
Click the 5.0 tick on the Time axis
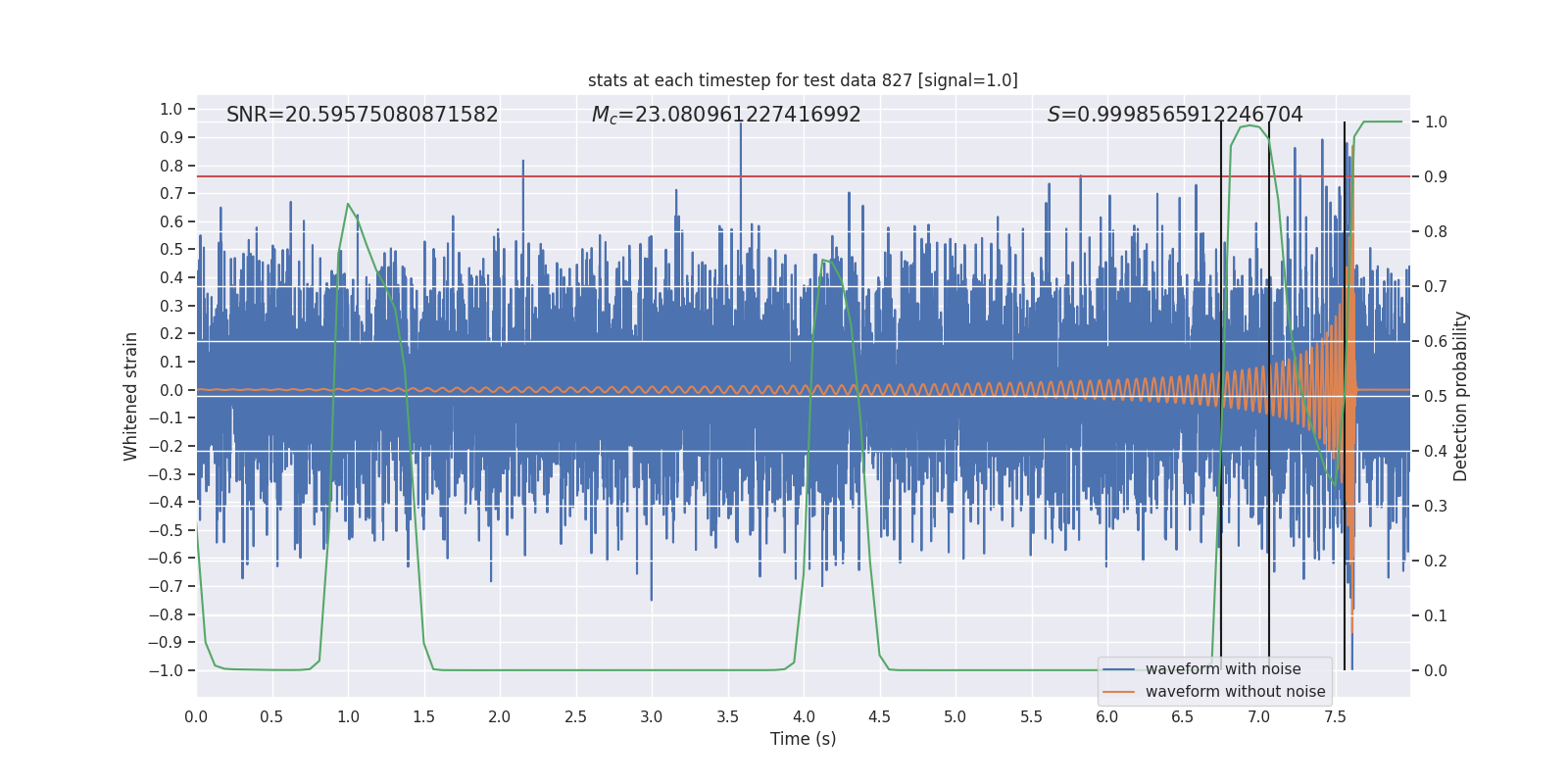(x=955, y=716)
